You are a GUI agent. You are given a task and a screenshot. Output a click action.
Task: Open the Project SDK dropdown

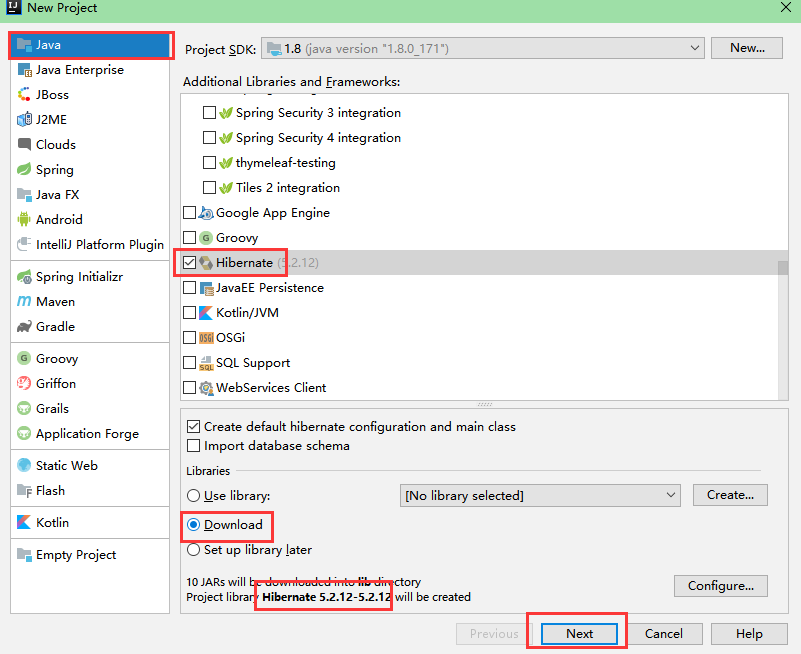coord(483,49)
